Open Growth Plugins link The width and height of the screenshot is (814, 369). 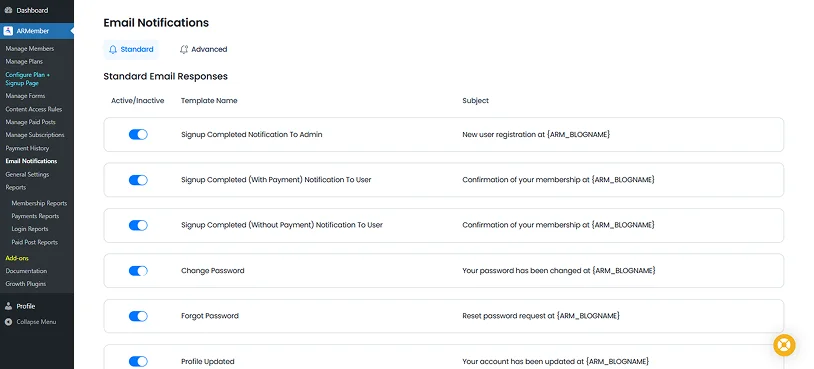(25, 284)
